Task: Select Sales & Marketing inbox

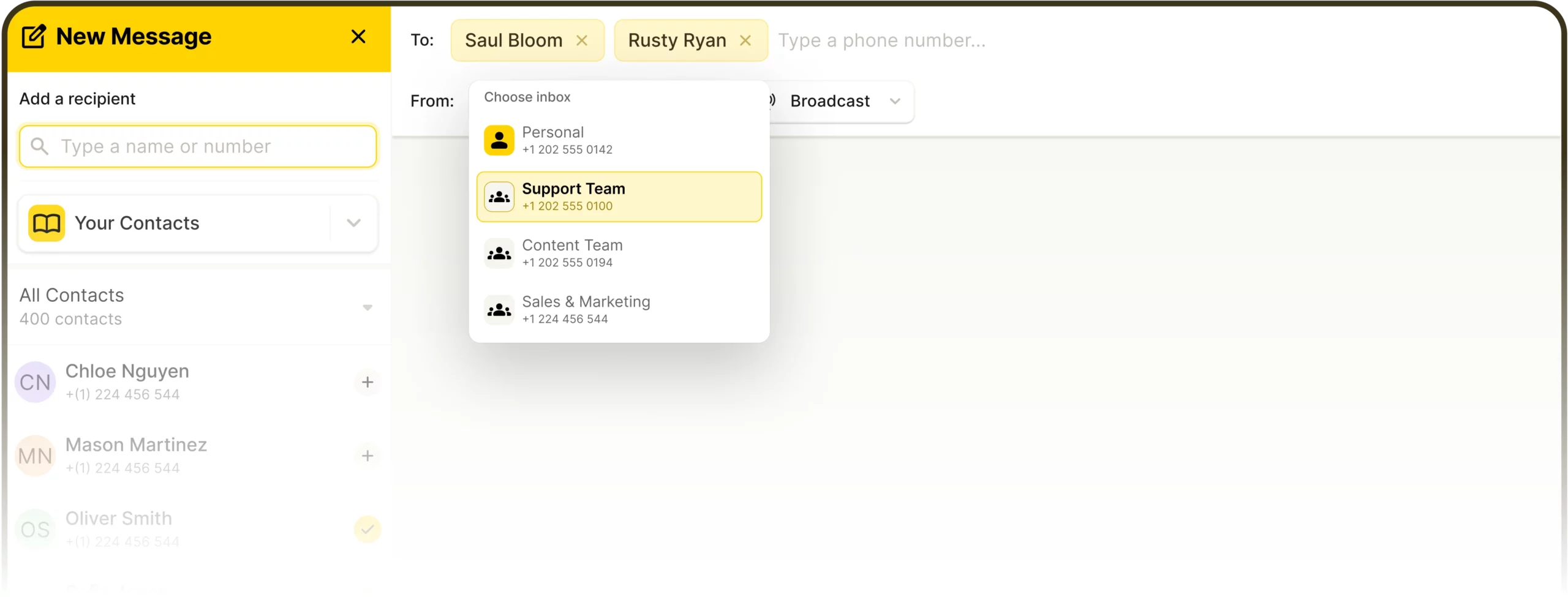Action: click(619, 310)
